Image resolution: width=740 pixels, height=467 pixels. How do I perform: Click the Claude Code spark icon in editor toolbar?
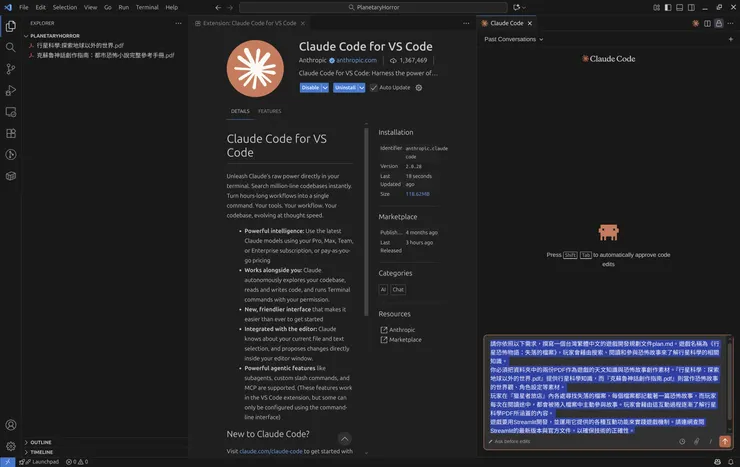pyautogui.click(x=696, y=23)
